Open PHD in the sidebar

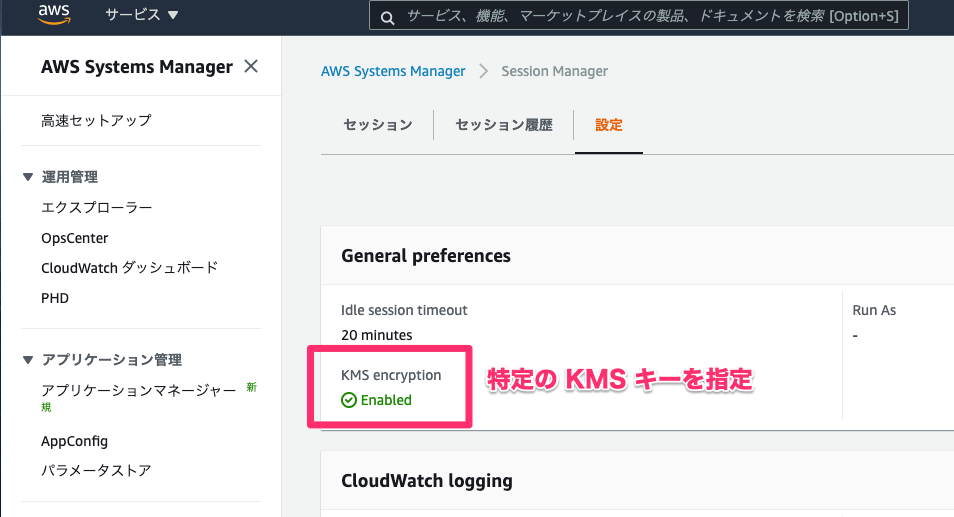point(55,298)
